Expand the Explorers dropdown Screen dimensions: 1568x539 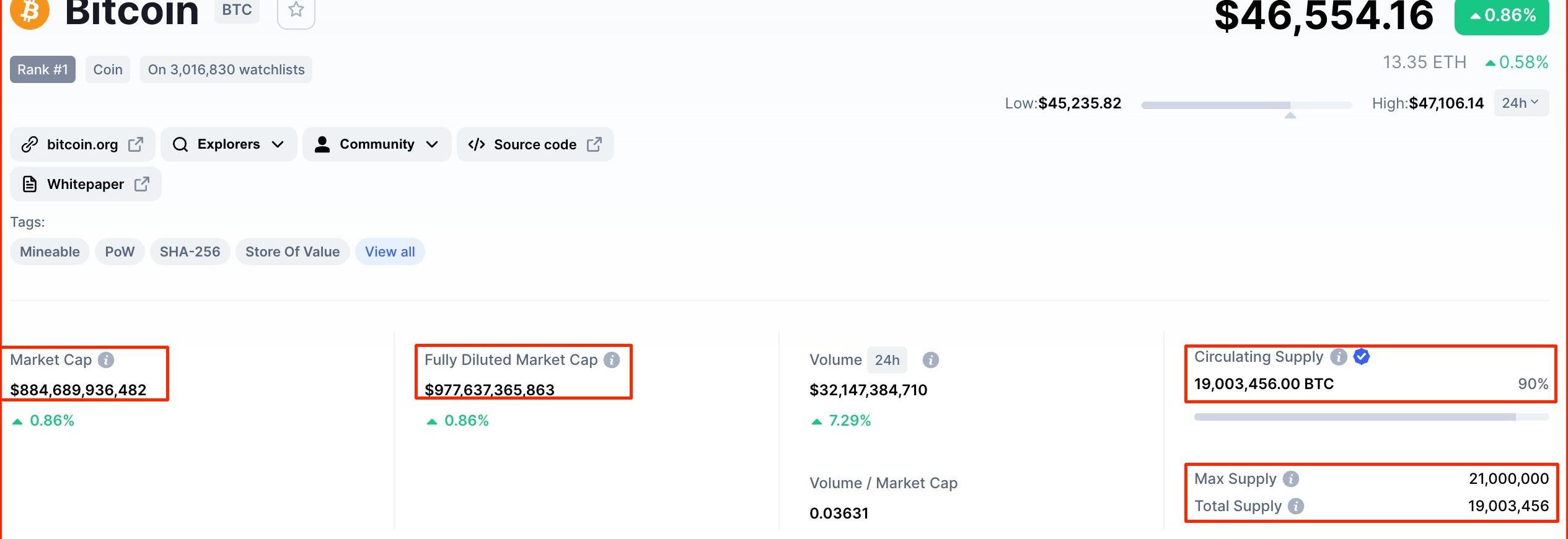[x=229, y=144]
